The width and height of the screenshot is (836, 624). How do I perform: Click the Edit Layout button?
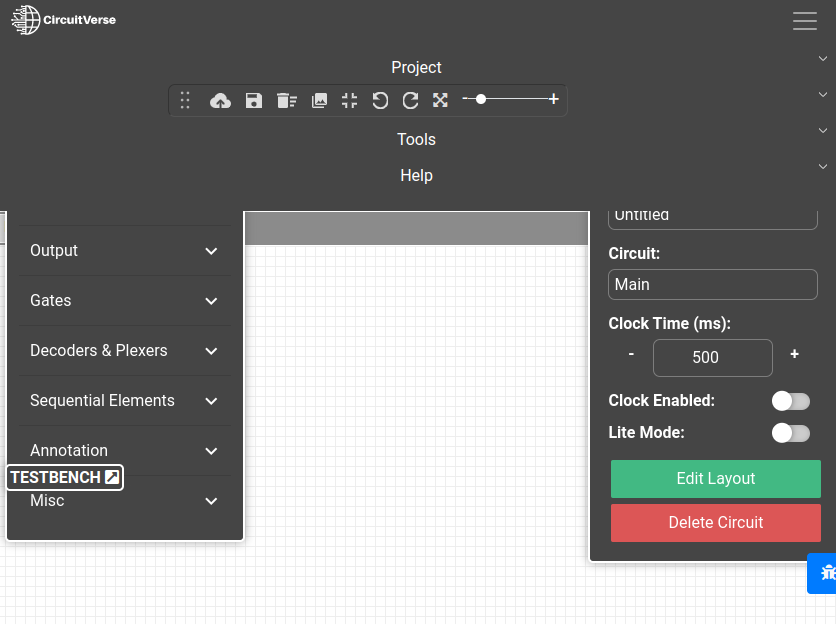(716, 479)
